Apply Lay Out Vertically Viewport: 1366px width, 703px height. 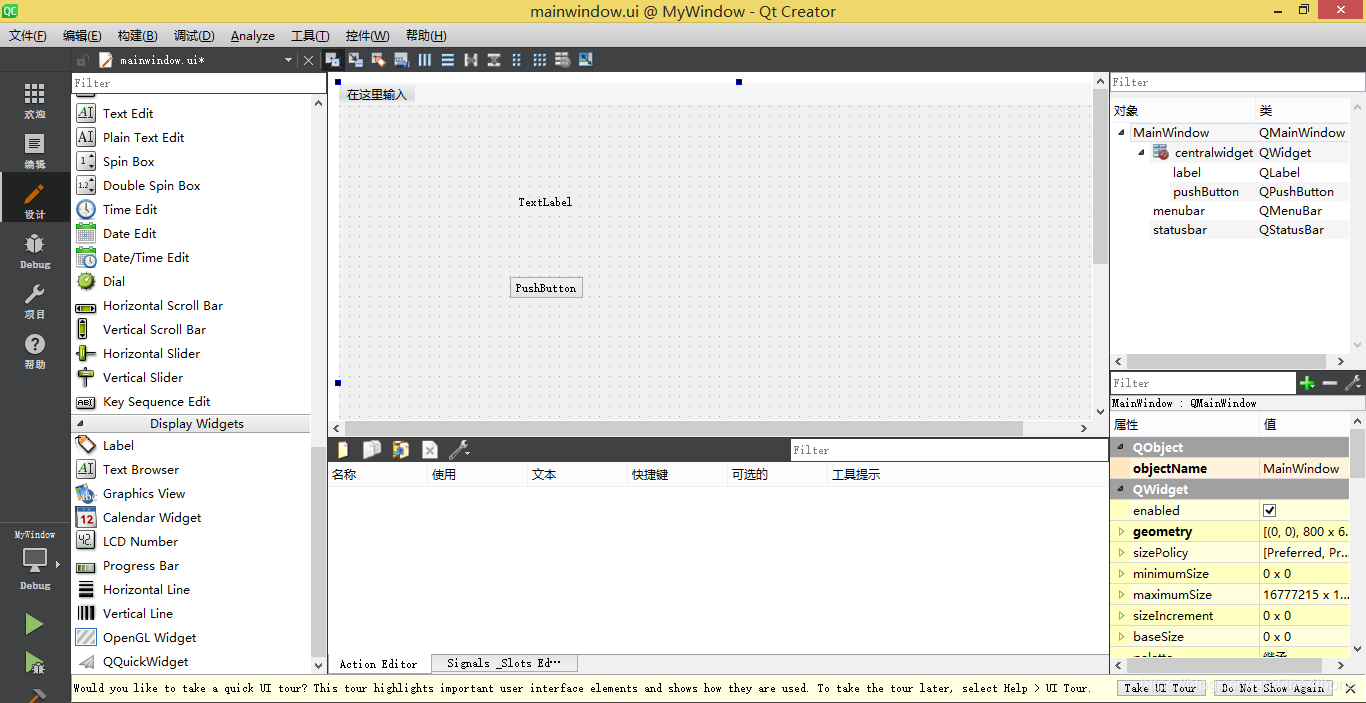pyautogui.click(x=447, y=60)
